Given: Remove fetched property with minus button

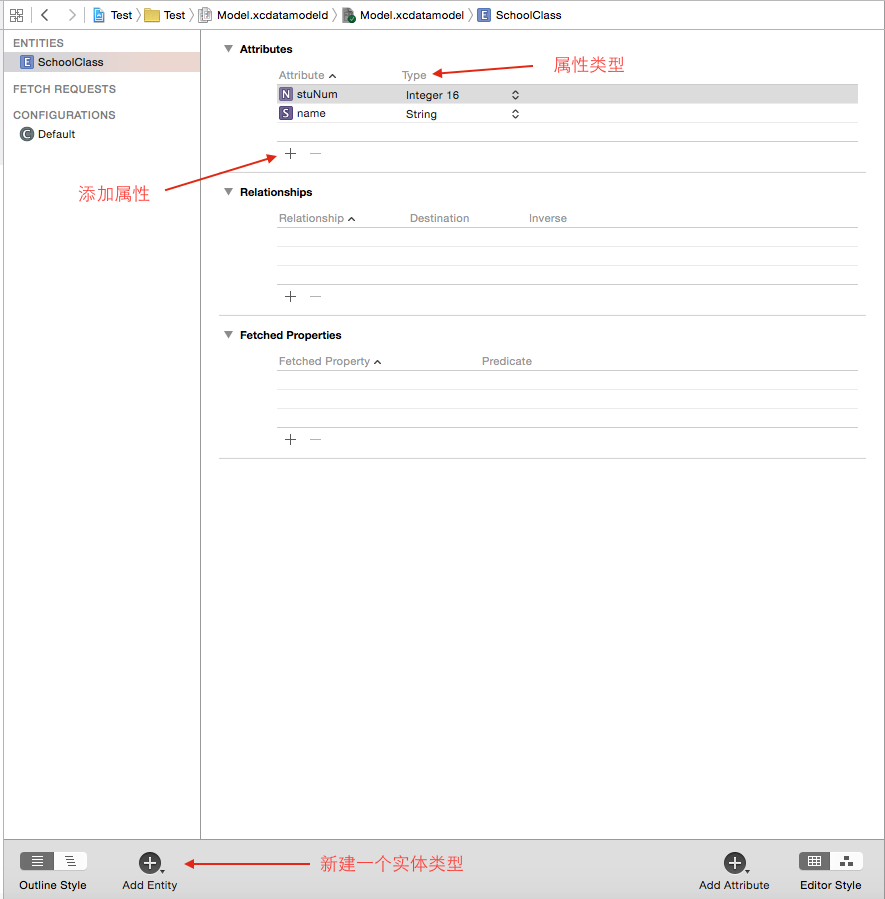Looking at the screenshot, I should pyautogui.click(x=315, y=439).
